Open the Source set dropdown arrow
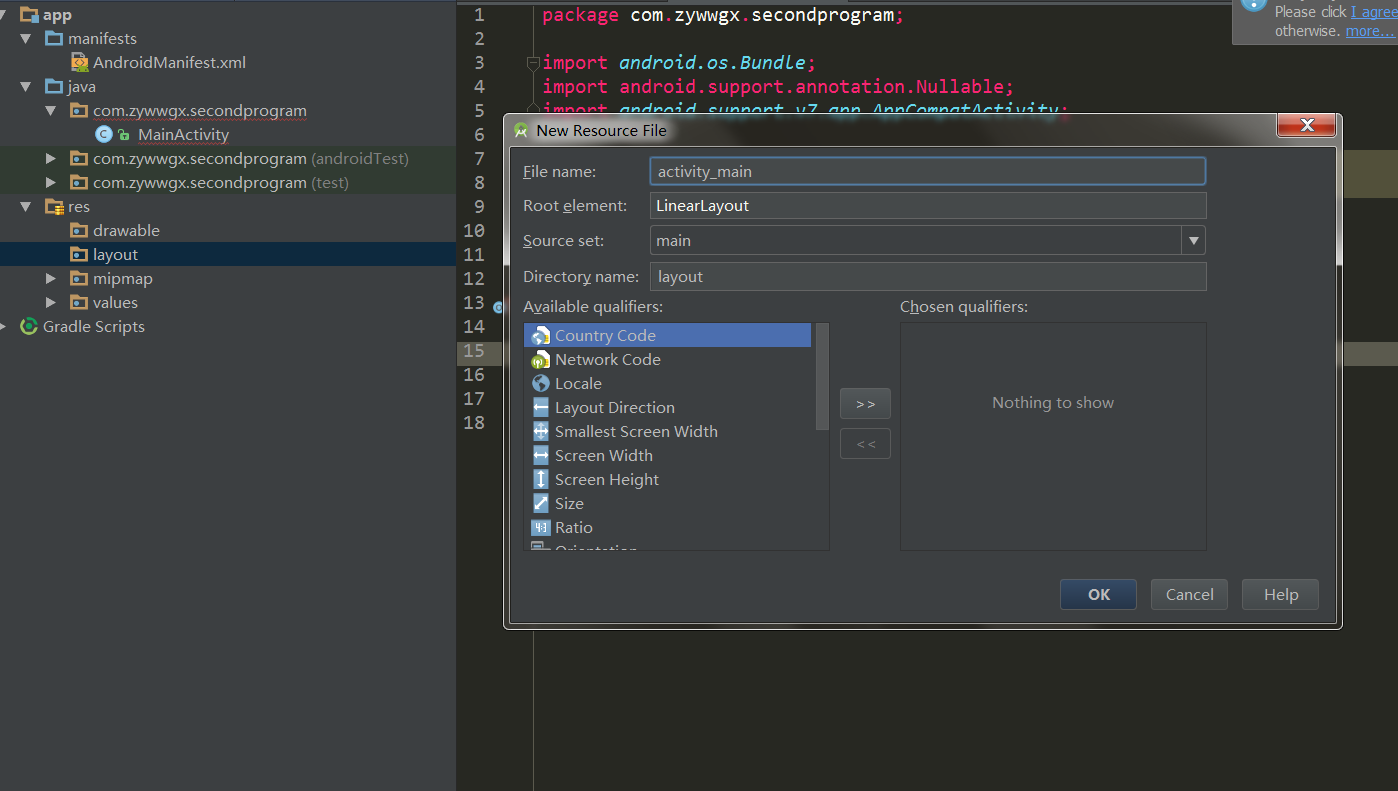1398x791 pixels. 1192,241
